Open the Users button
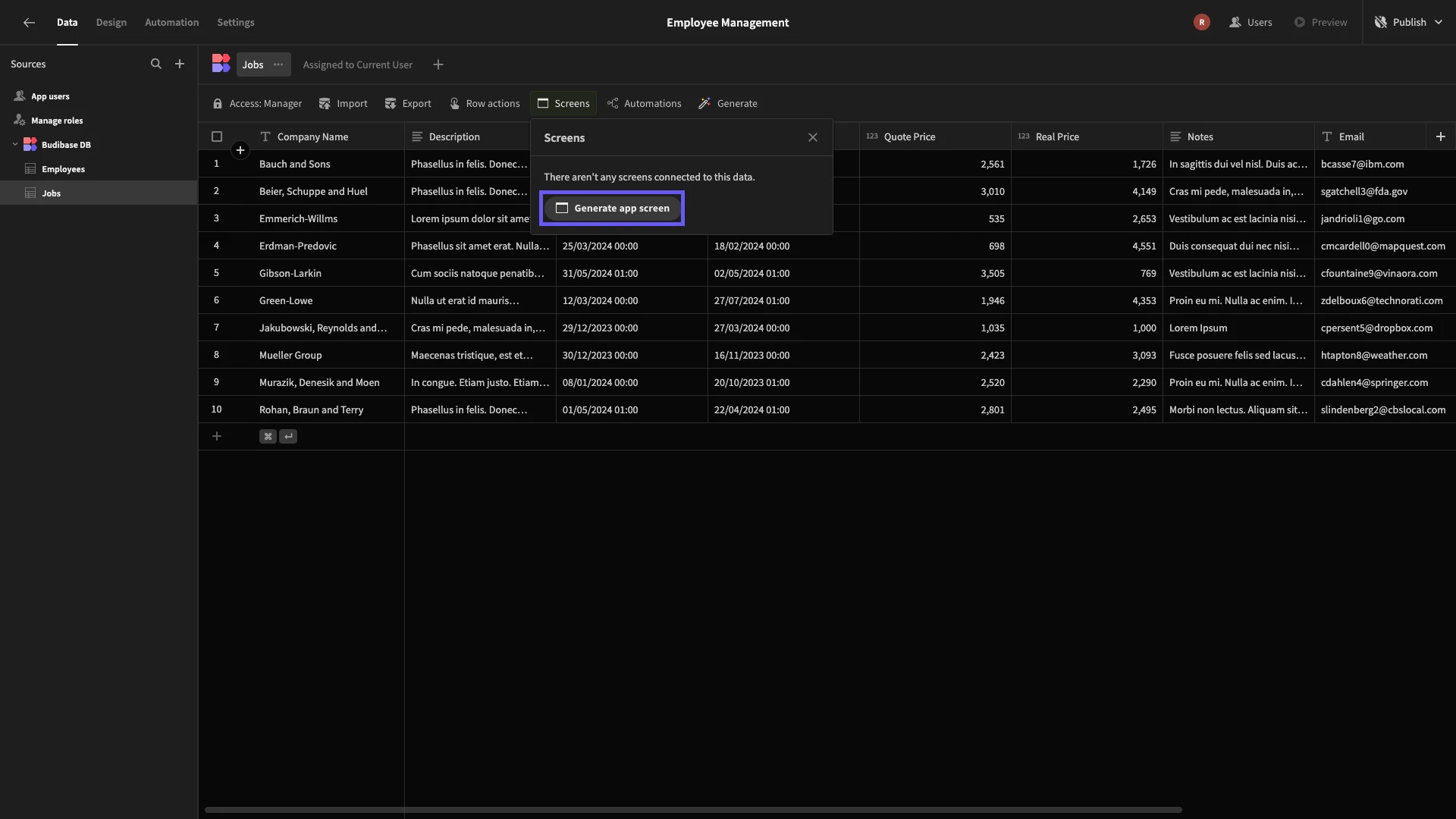This screenshot has height=819, width=1456. pos(1250,23)
